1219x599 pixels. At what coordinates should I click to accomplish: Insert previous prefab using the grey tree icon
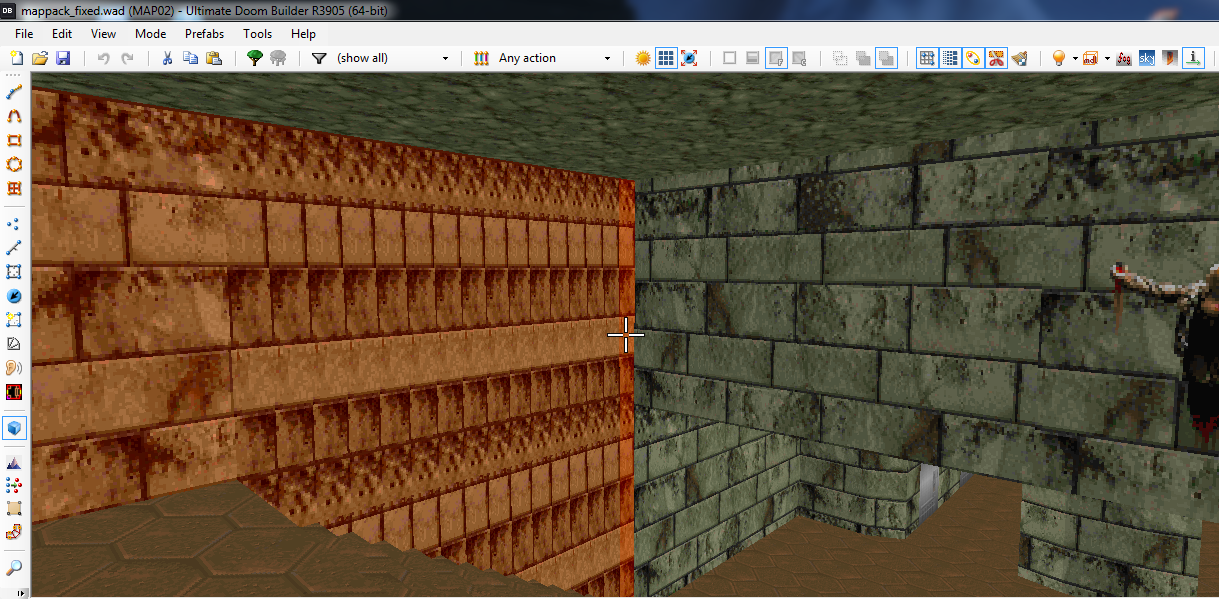pos(278,58)
